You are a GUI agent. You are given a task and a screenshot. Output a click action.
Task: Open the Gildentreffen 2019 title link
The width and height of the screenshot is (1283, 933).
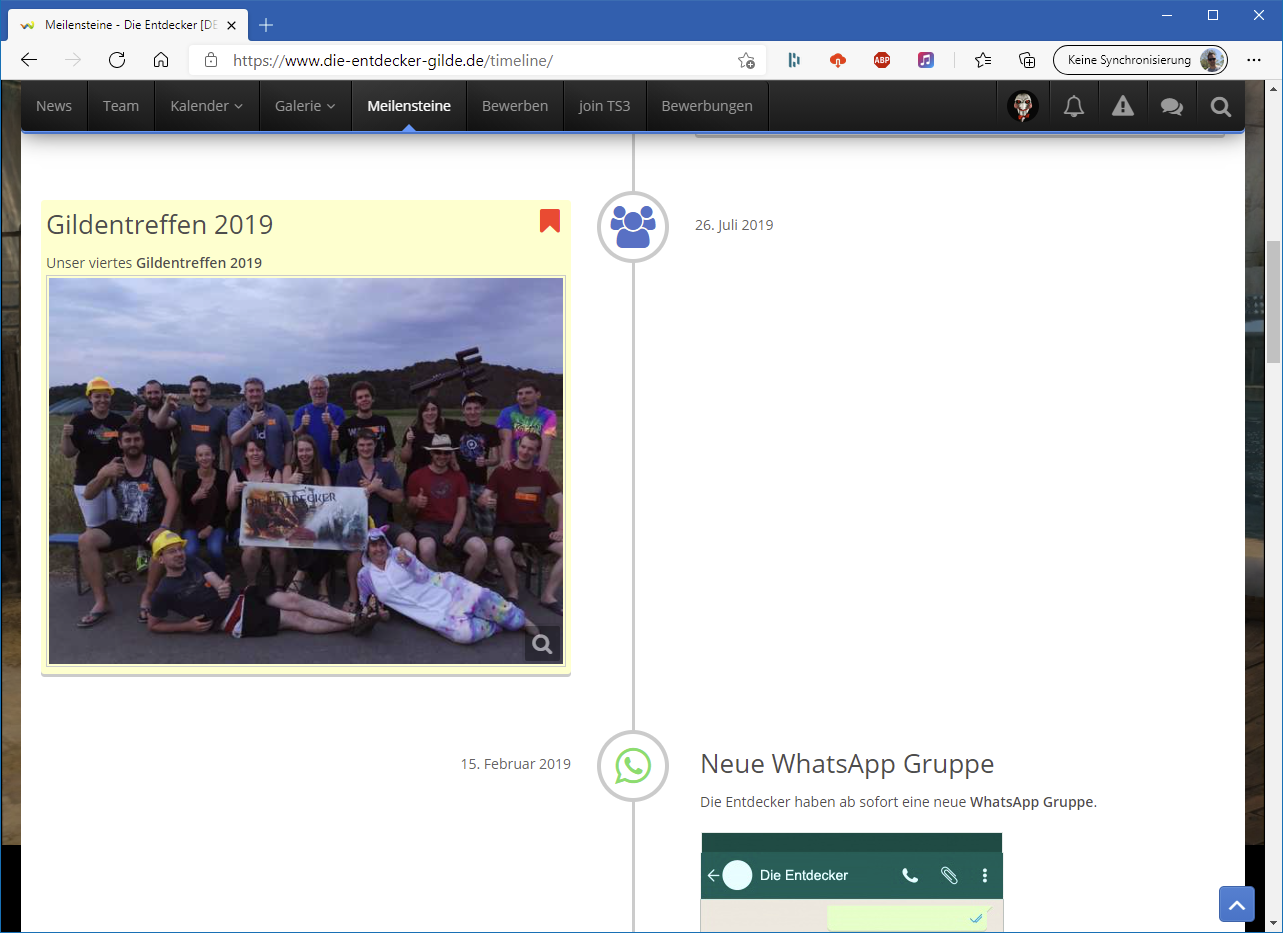pyautogui.click(x=160, y=225)
